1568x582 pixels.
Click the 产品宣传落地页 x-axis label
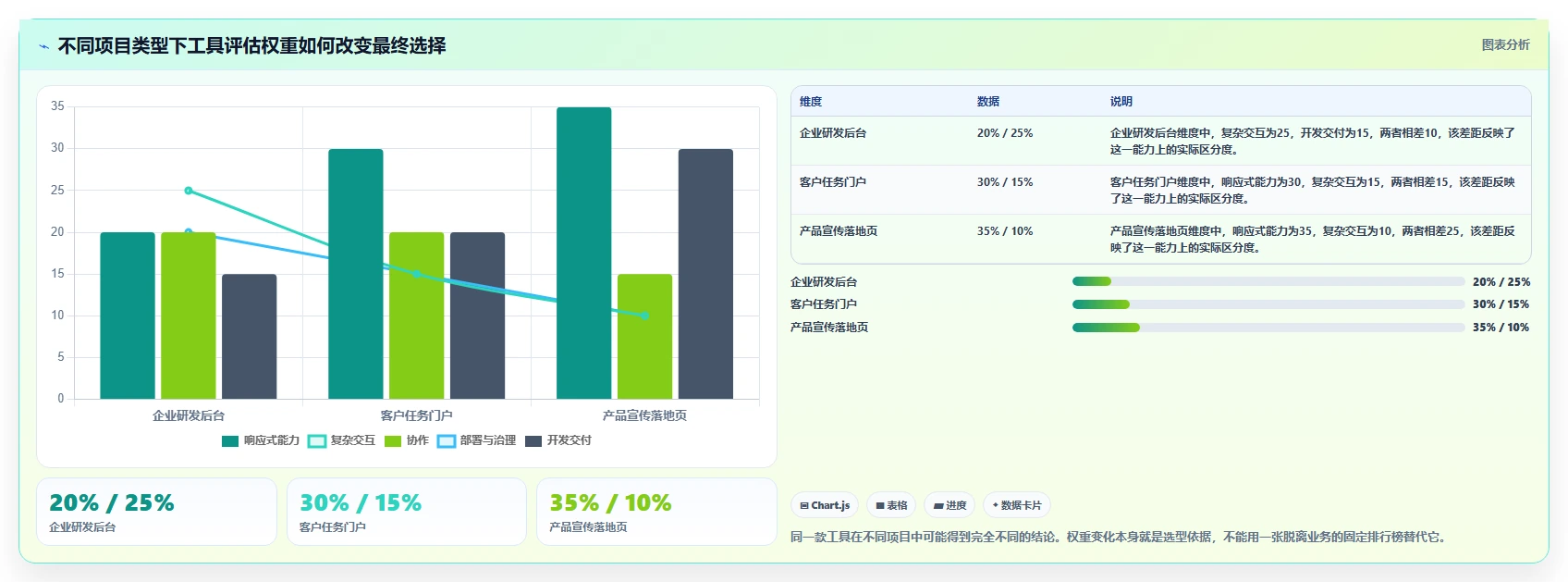645,415
